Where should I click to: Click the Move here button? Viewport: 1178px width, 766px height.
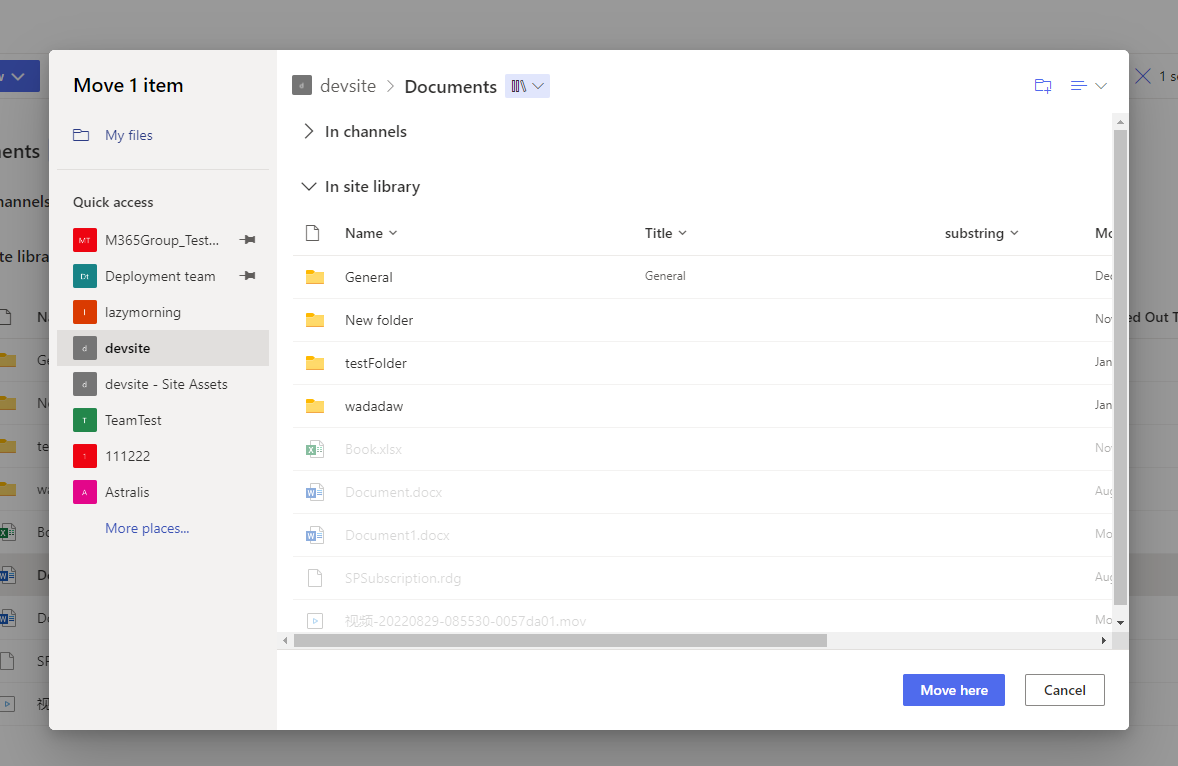[x=953, y=689]
